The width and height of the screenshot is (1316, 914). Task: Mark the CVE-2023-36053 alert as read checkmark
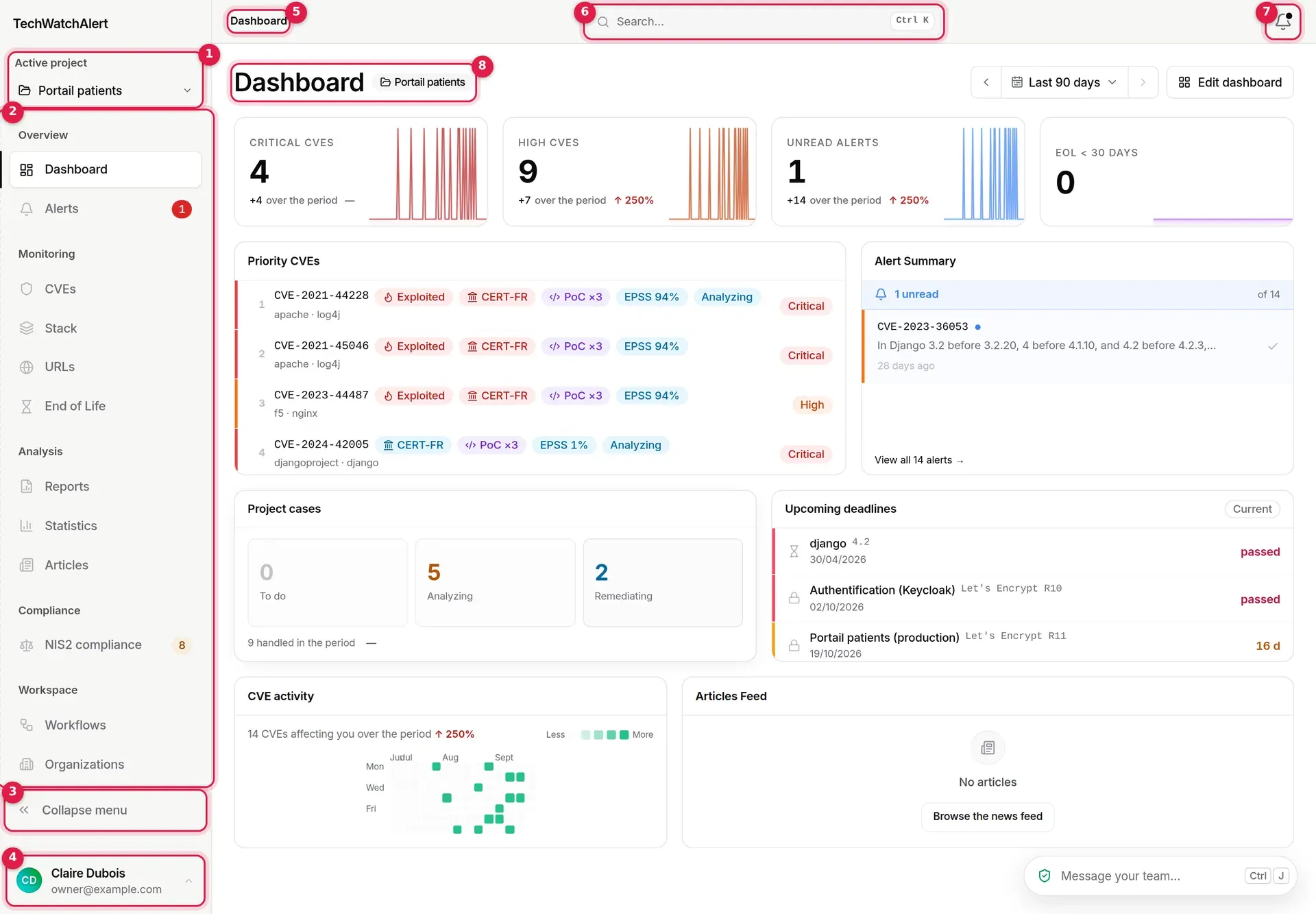[x=1272, y=346]
